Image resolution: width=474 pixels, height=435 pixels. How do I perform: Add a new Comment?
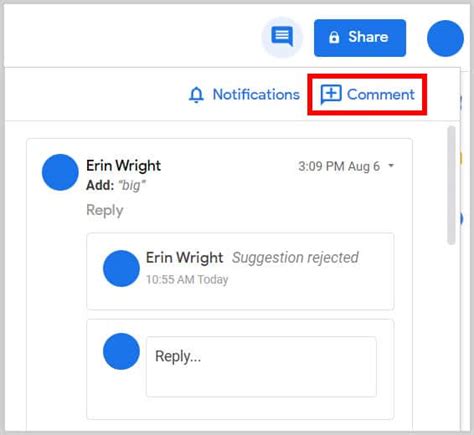pyautogui.click(x=367, y=95)
